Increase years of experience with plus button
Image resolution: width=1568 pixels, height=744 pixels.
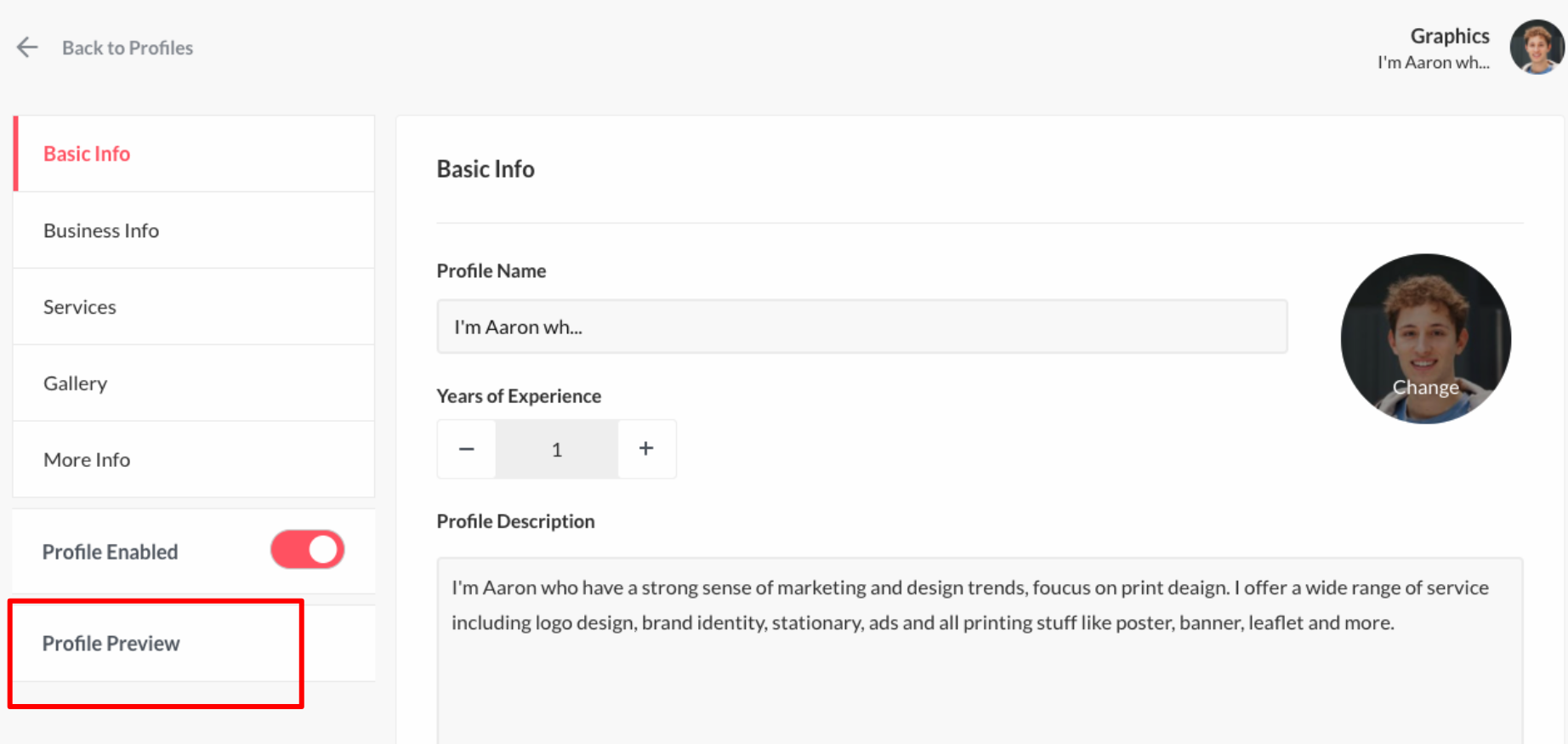coord(646,449)
